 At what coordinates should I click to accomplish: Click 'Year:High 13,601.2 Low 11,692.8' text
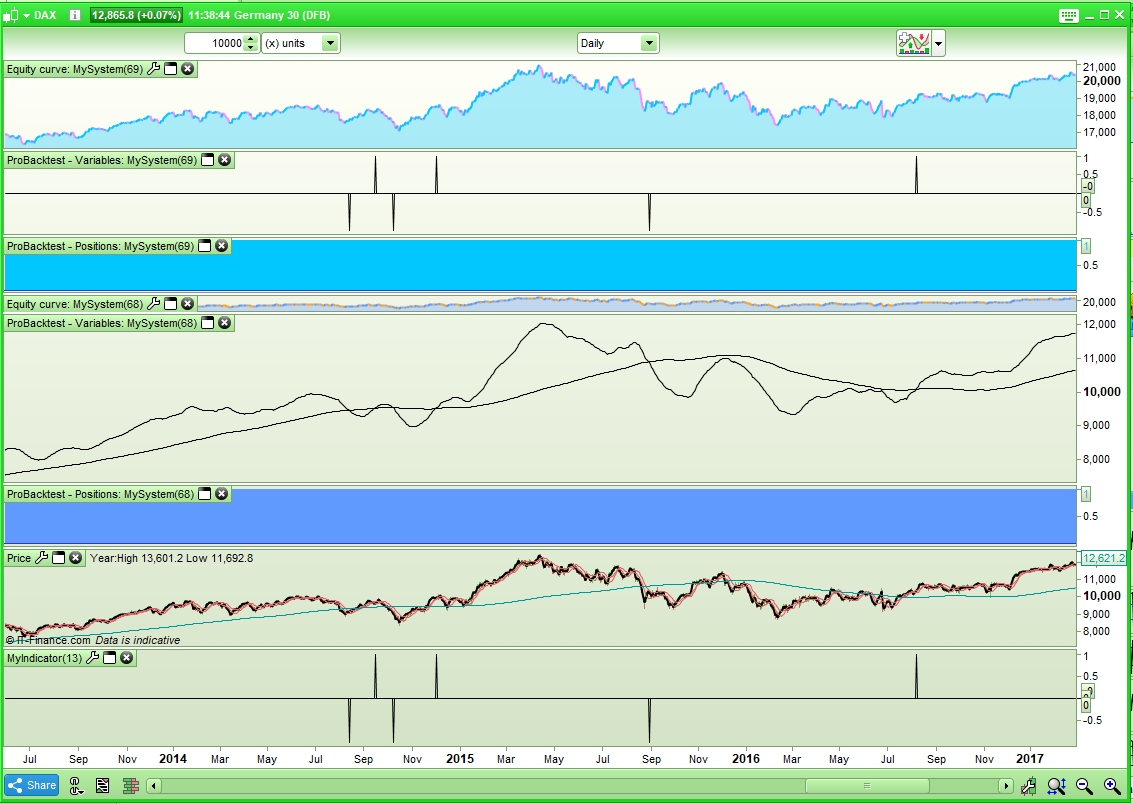pyautogui.click(x=171, y=558)
